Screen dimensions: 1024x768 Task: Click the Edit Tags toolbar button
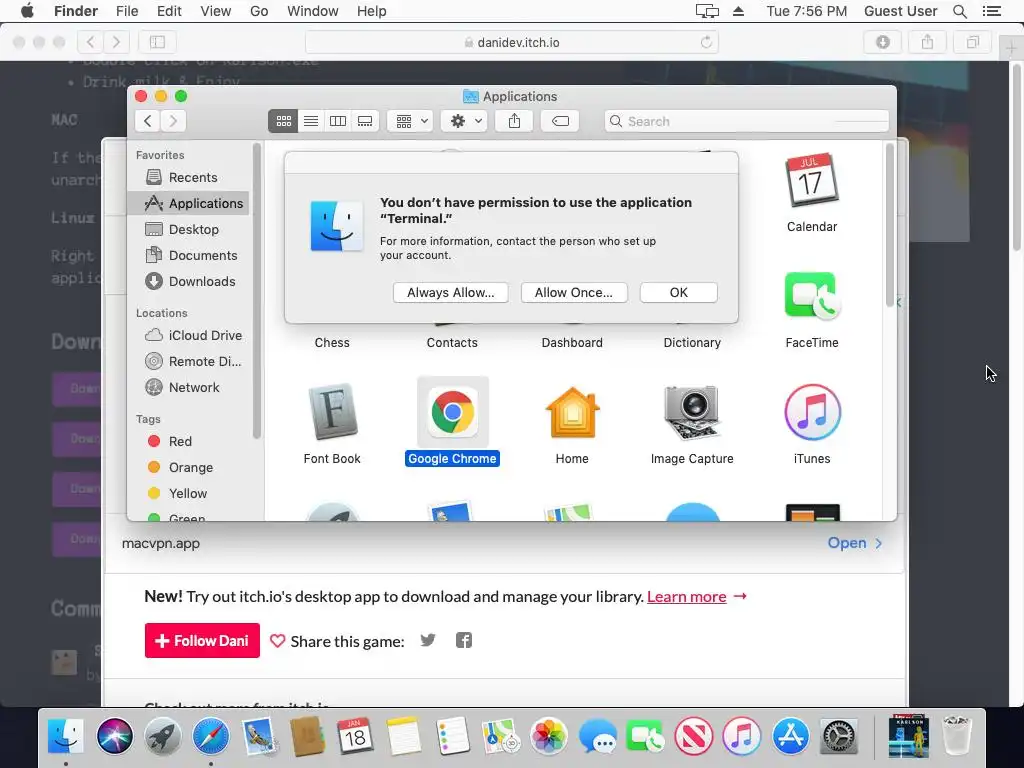[560, 121]
